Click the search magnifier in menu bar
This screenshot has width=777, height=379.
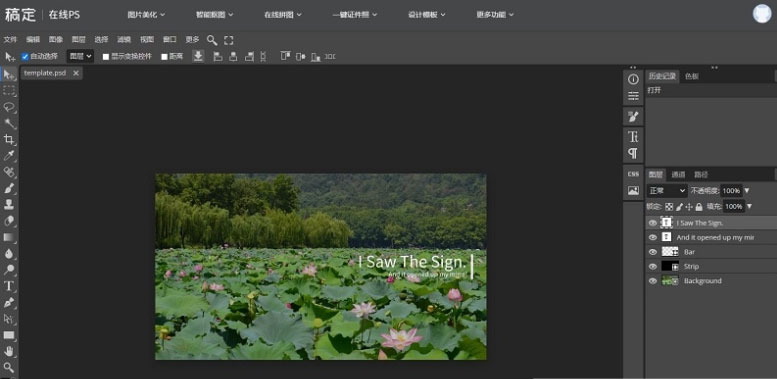tap(212, 40)
